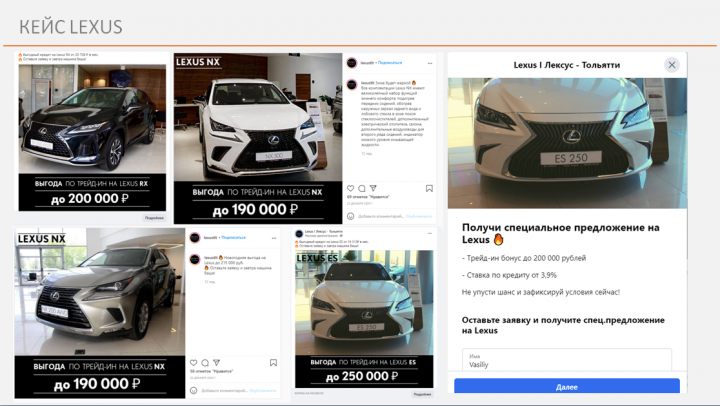Screen dimensions: 720x406
Task: Share the white Lexus NX post
Action: (373, 188)
